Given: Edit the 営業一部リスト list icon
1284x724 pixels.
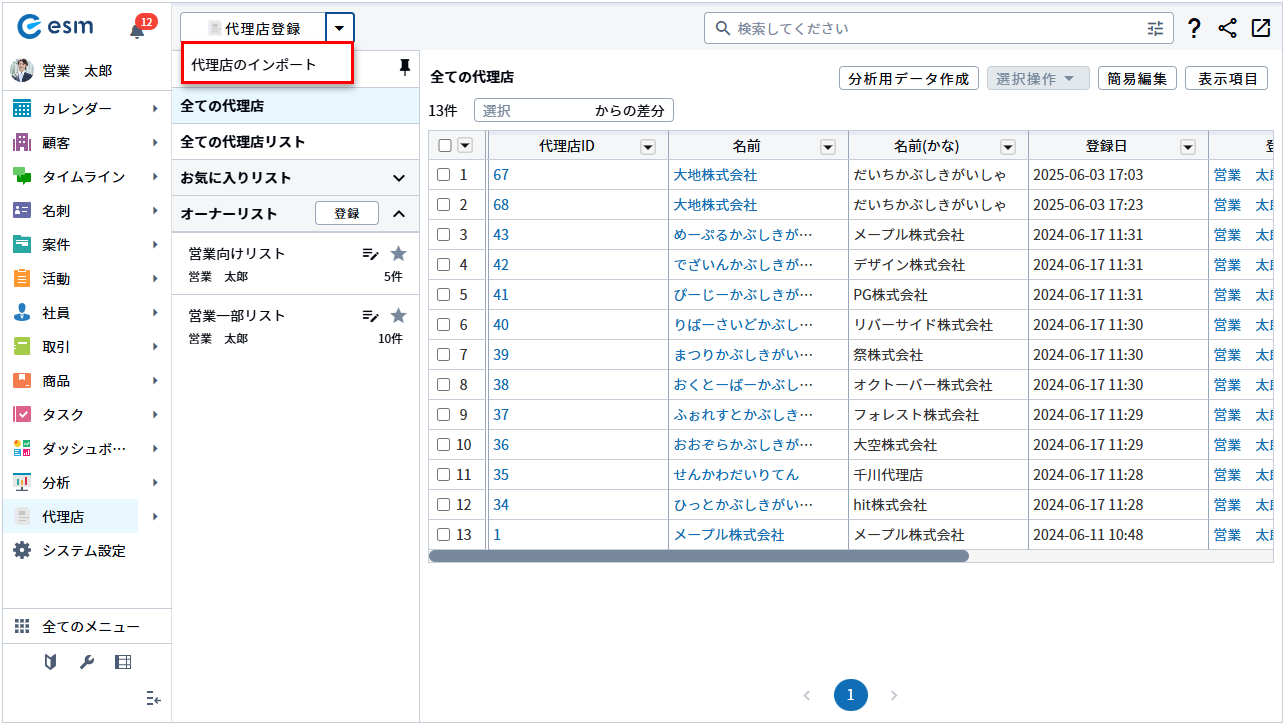Looking at the screenshot, I should (x=370, y=316).
